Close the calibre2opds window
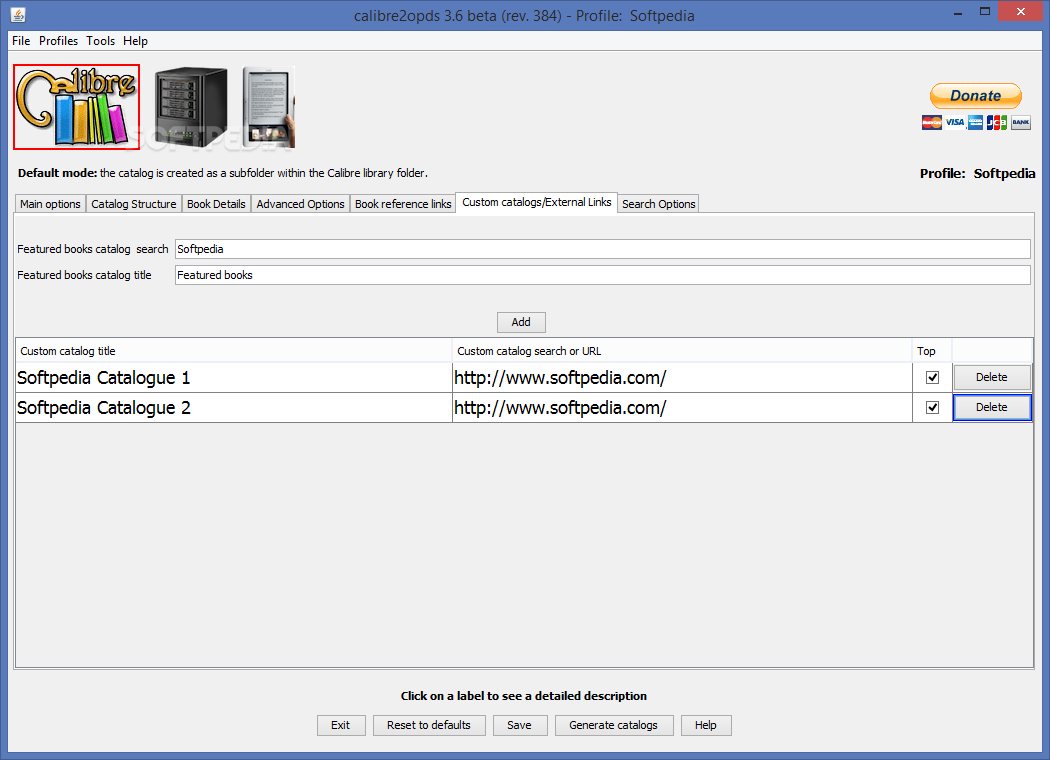 (x=1021, y=11)
